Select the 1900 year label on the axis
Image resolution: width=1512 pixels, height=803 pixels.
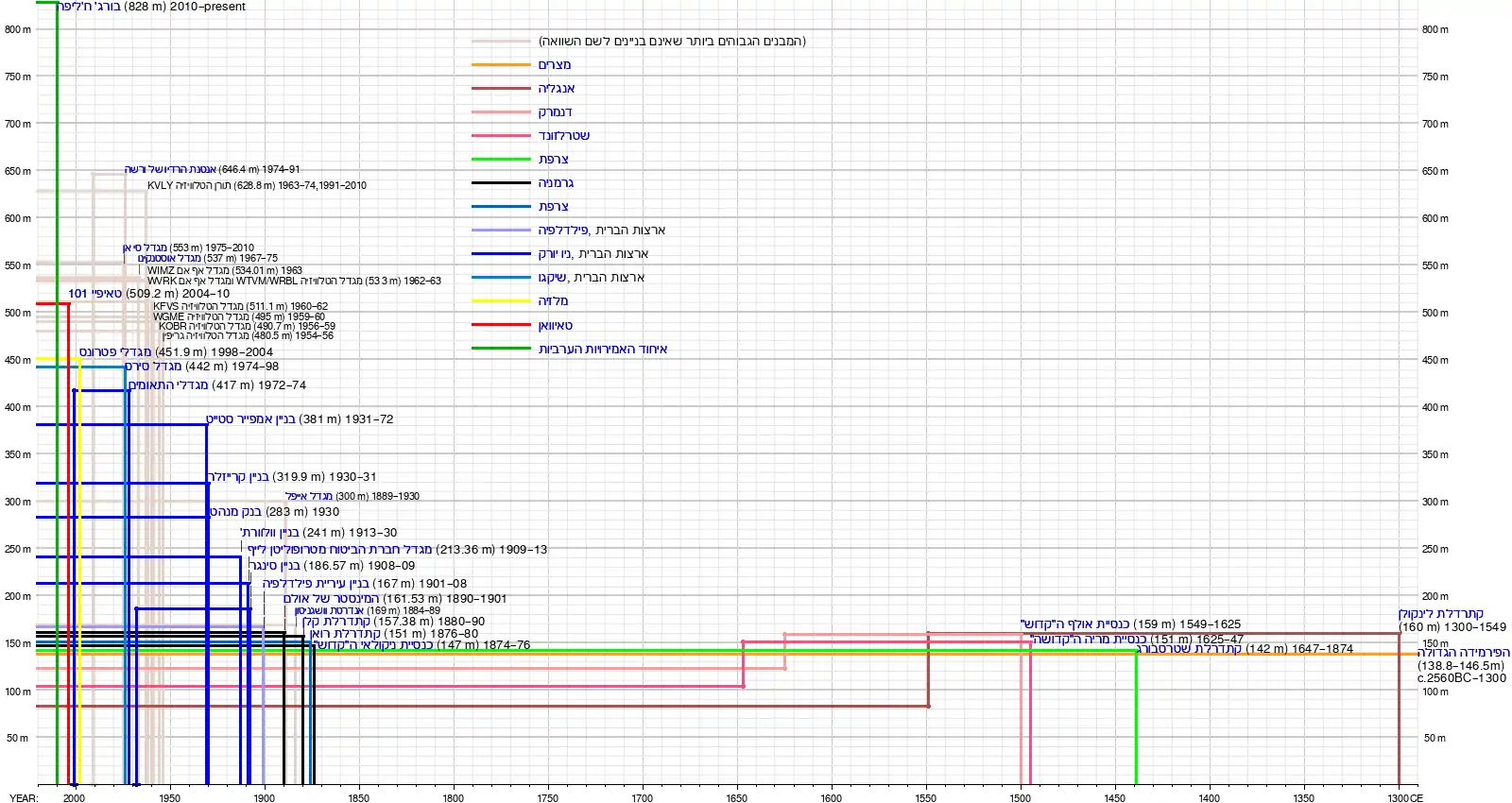[264, 798]
